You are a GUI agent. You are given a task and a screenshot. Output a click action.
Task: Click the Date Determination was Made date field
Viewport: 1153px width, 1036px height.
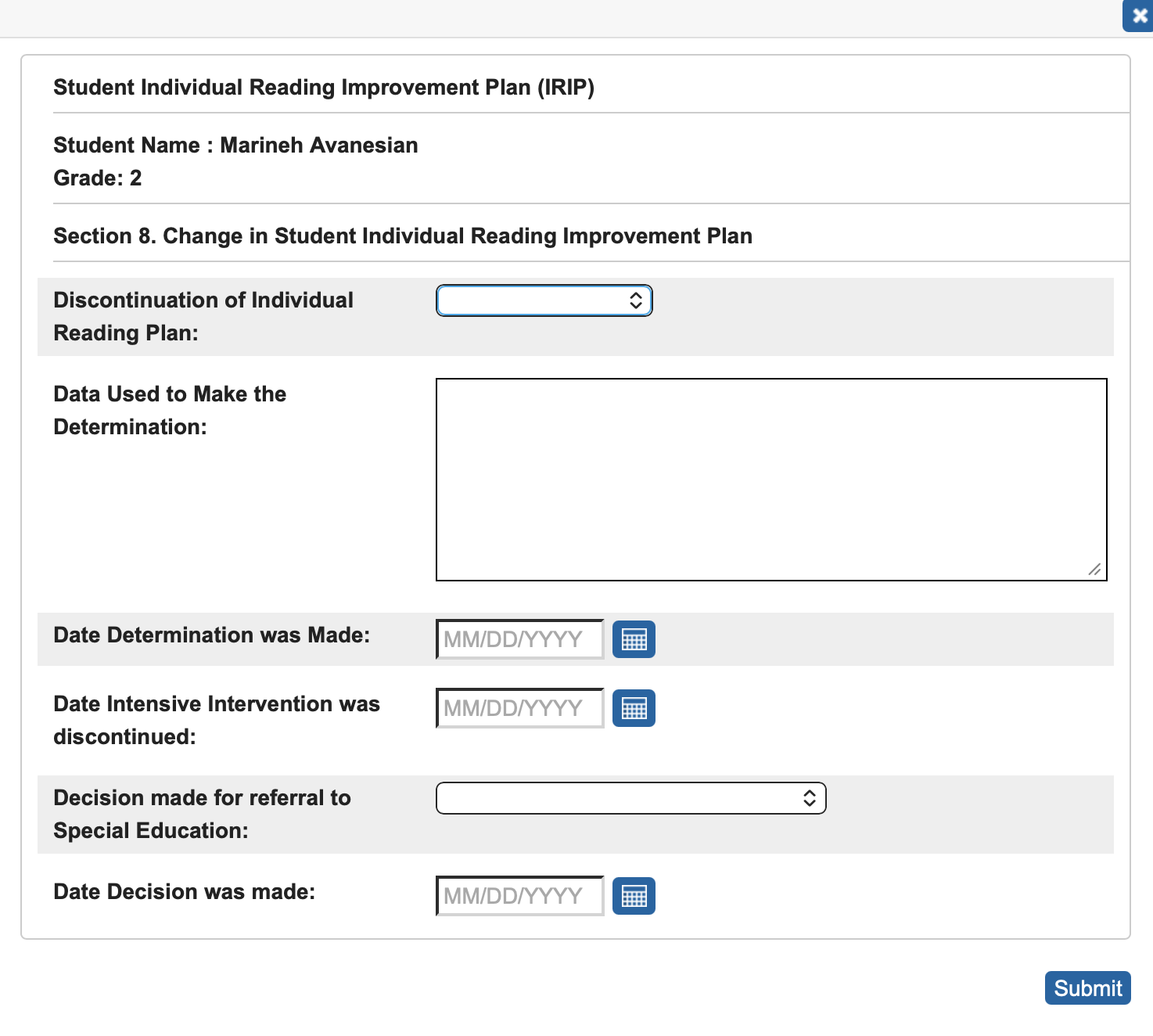pos(519,639)
